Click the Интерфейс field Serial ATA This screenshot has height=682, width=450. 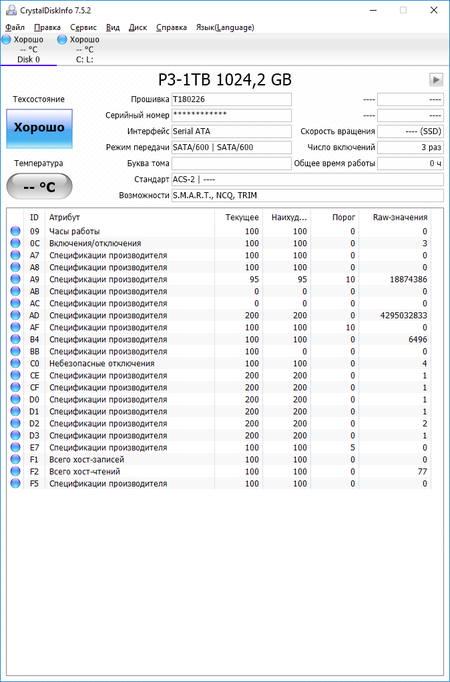pos(231,131)
